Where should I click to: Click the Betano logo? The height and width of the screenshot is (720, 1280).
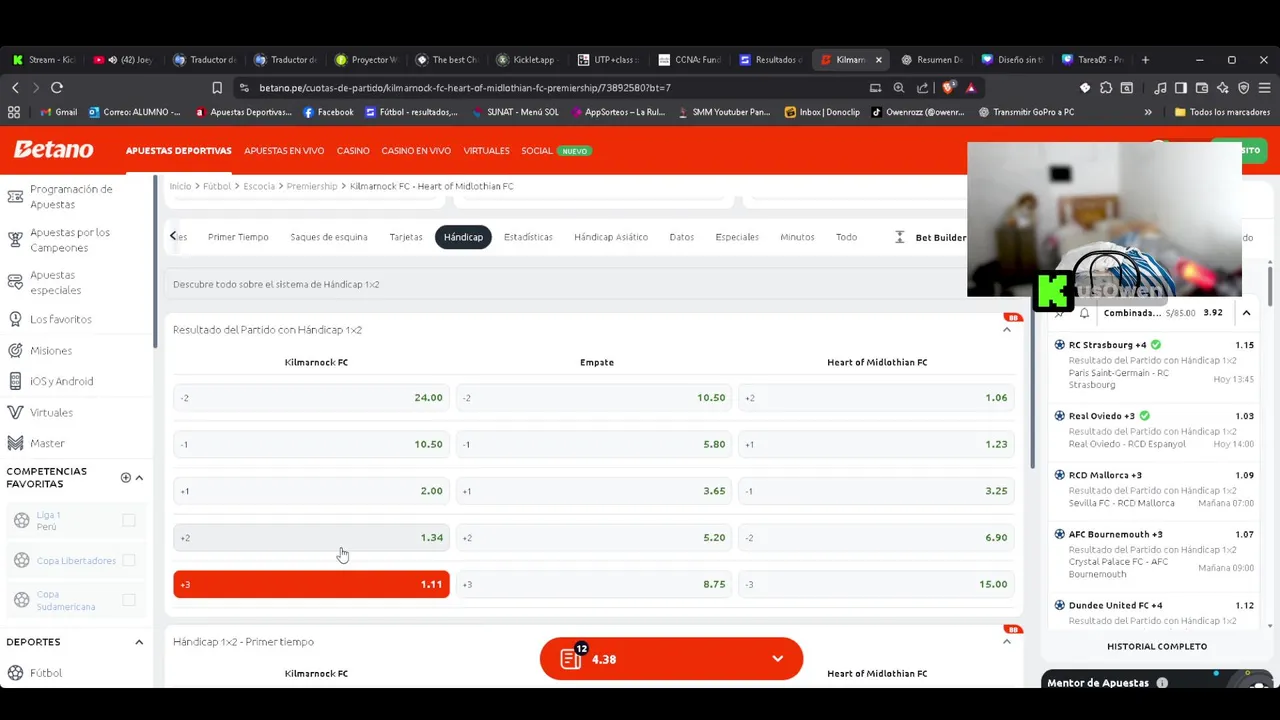54,150
